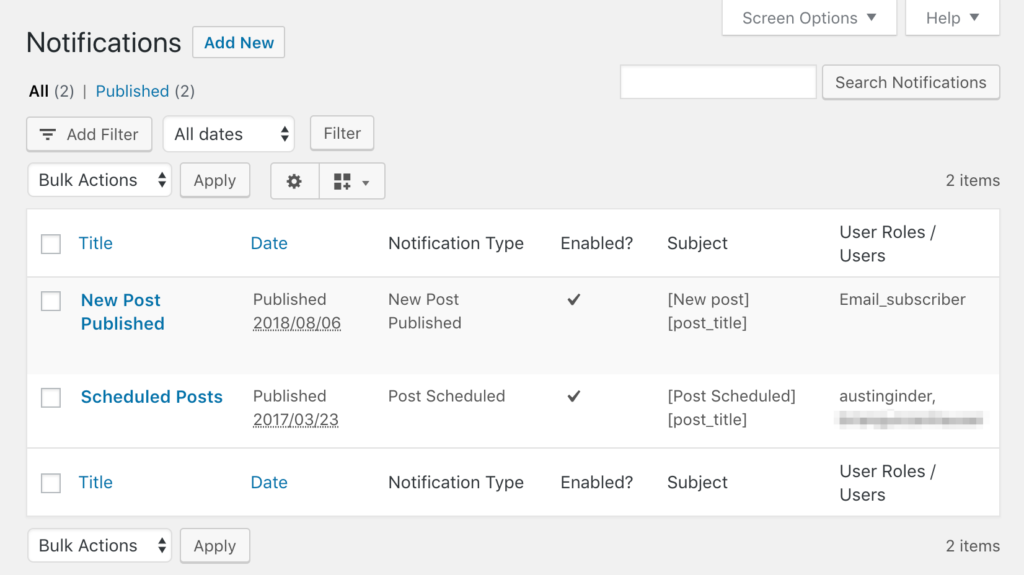This screenshot has width=1024, height=575.
Task: Click the gear settings icon button
Action: [294, 181]
